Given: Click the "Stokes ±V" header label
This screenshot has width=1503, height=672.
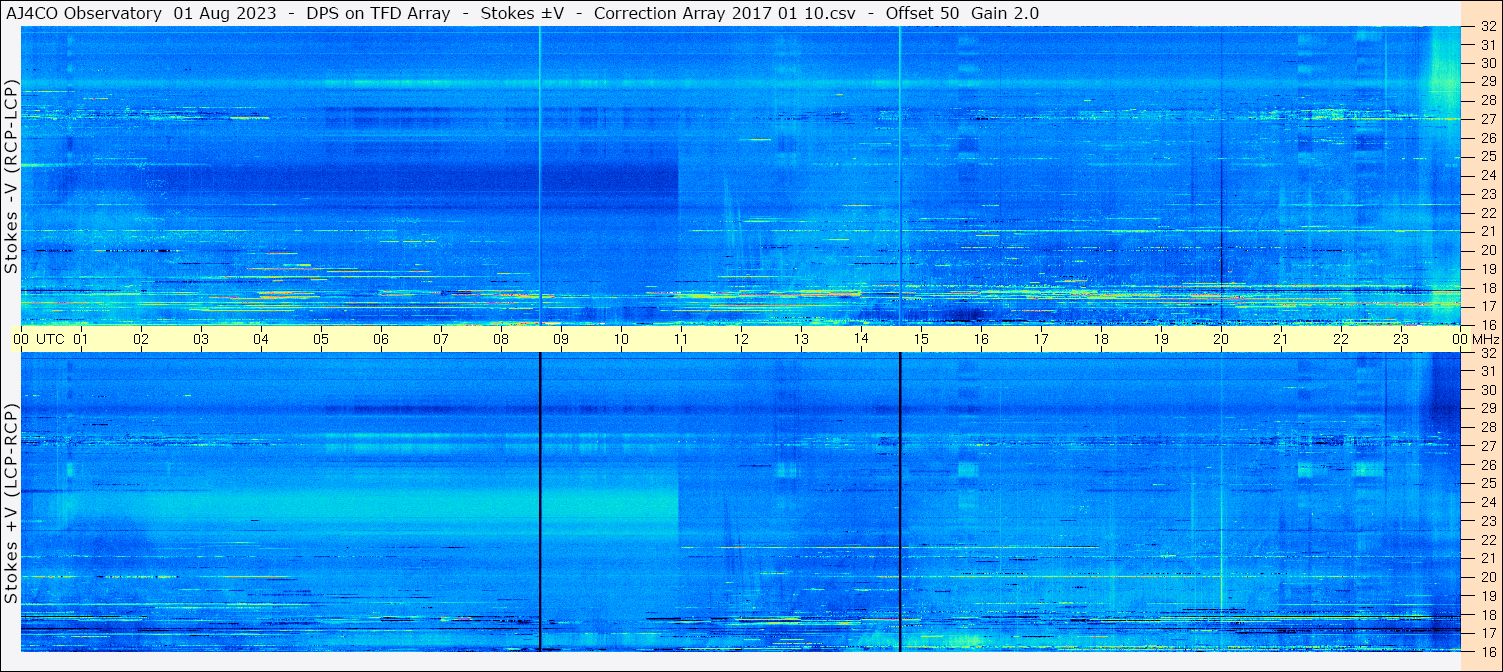Looking at the screenshot, I should pyautogui.click(x=522, y=13).
